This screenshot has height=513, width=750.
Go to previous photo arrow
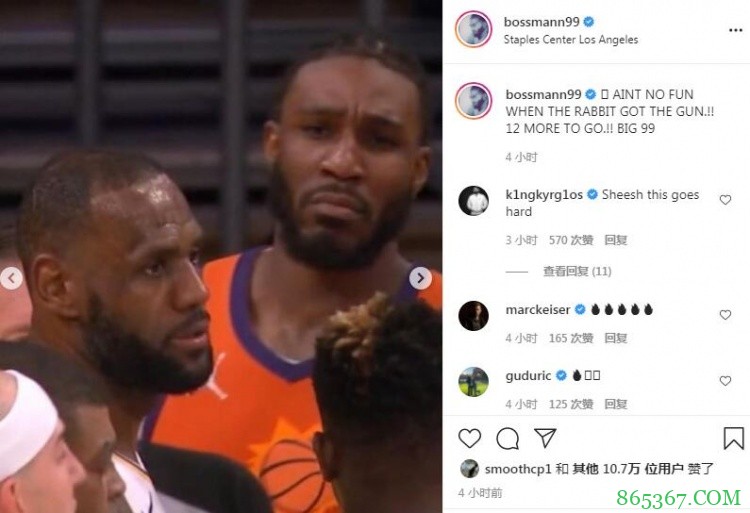click(11, 278)
